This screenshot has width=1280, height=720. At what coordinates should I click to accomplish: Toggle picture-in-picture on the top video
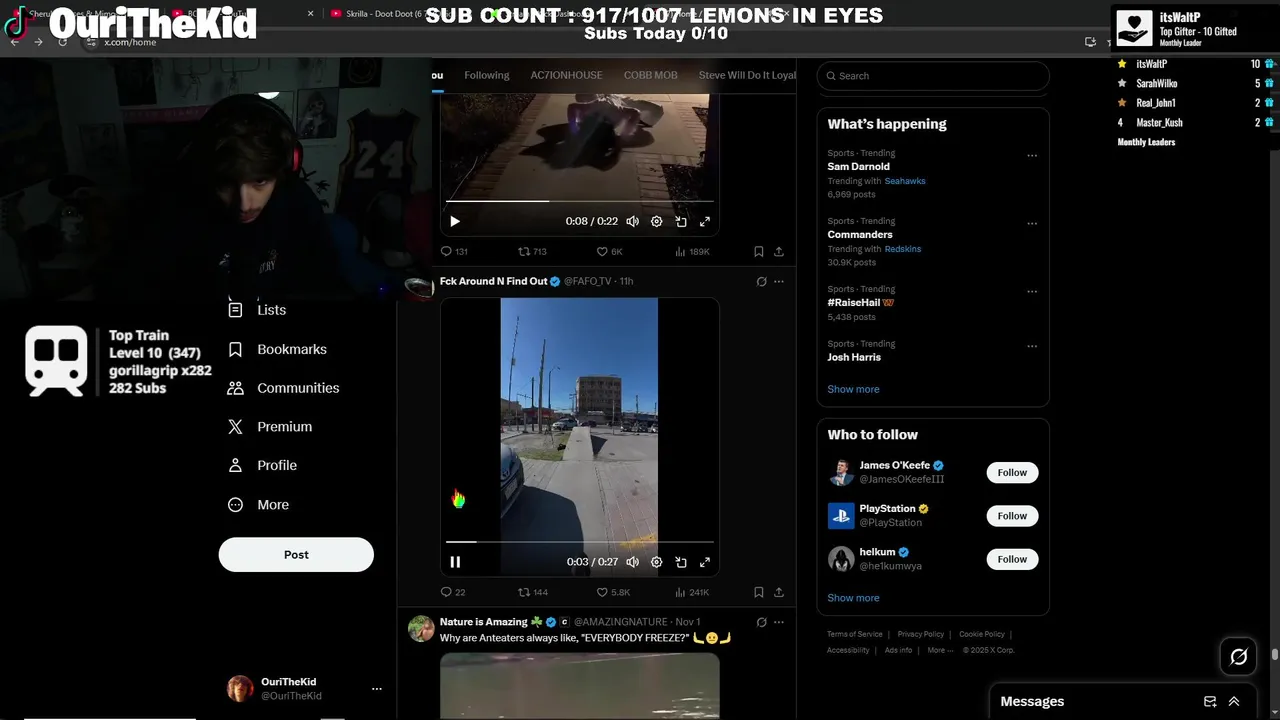(x=681, y=221)
